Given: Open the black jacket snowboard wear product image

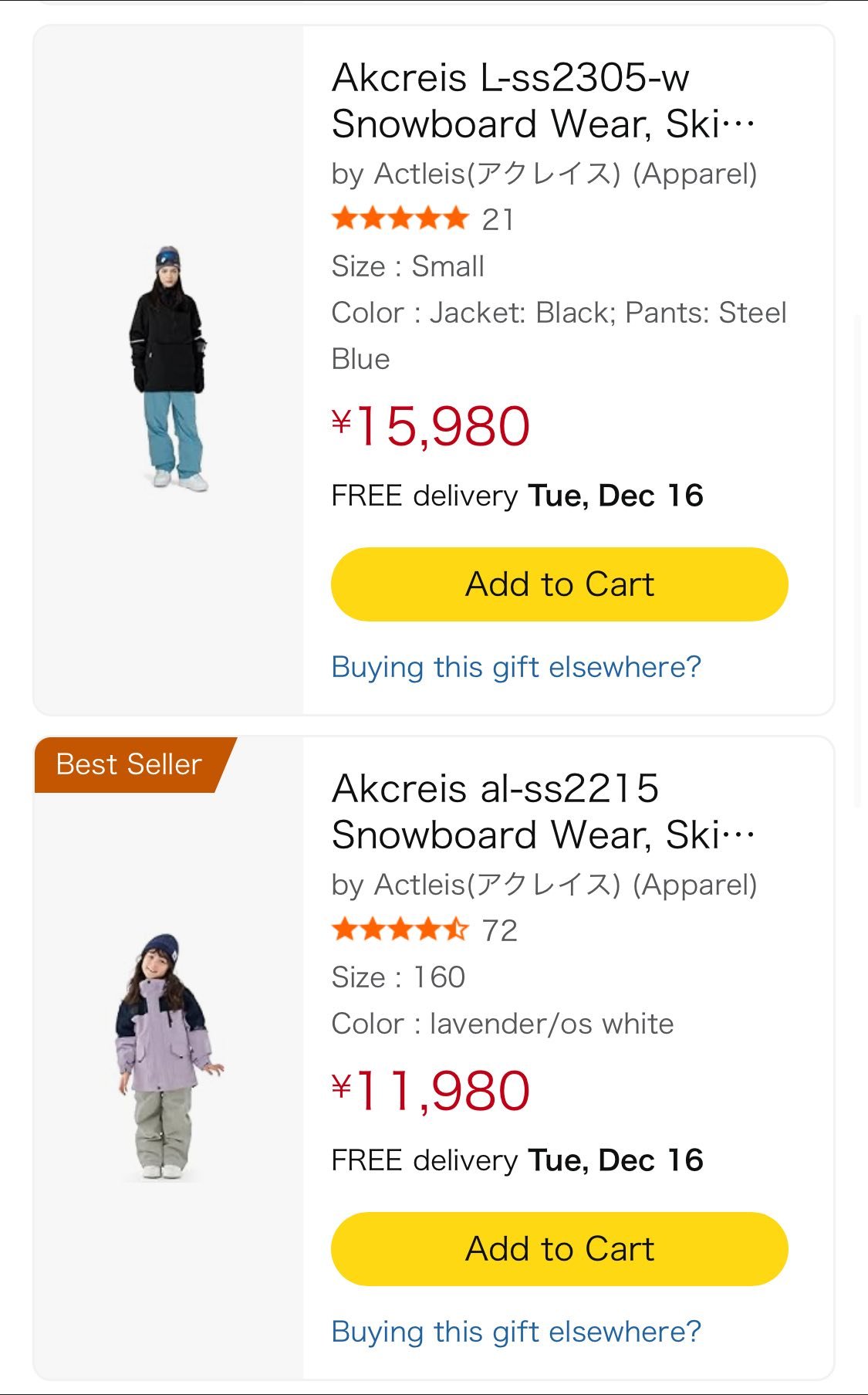Looking at the screenshot, I should tap(168, 369).
